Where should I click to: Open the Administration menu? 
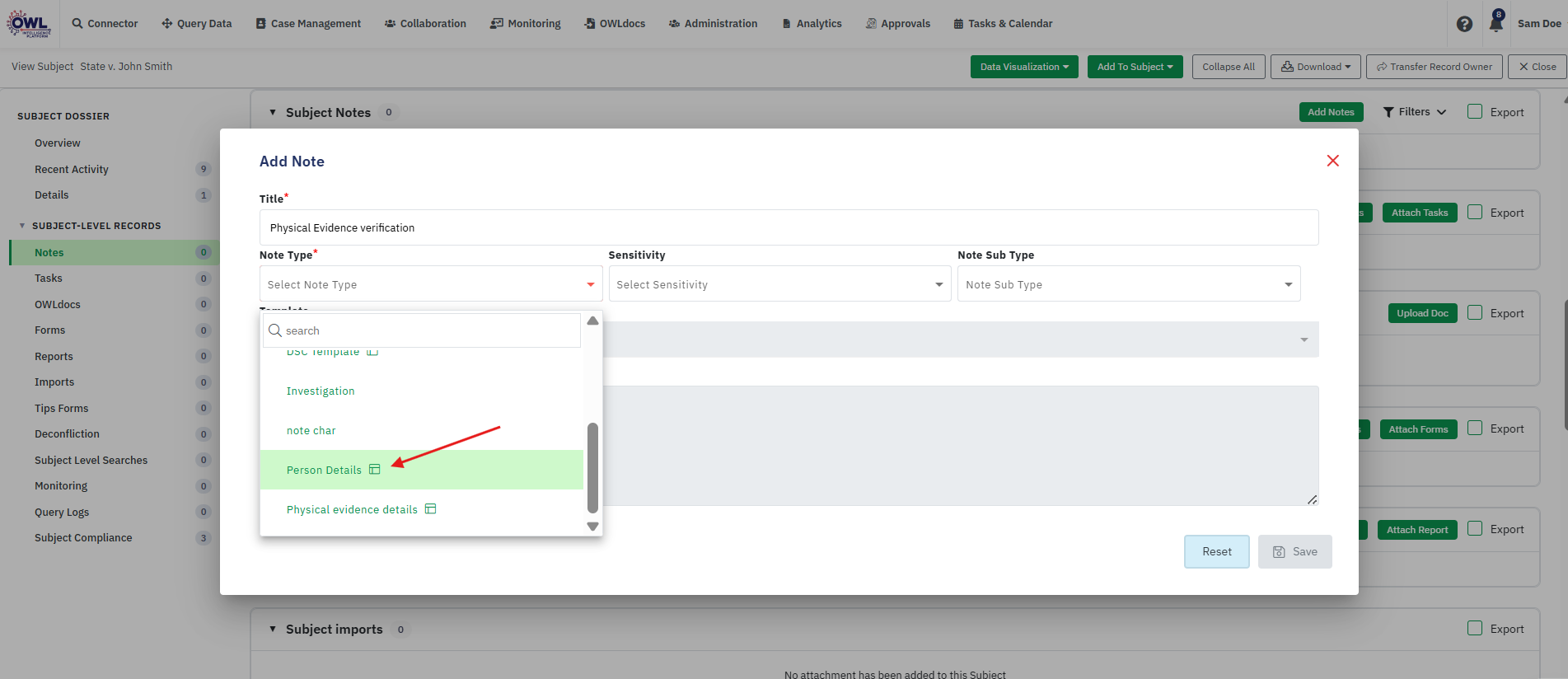pyautogui.click(x=713, y=23)
